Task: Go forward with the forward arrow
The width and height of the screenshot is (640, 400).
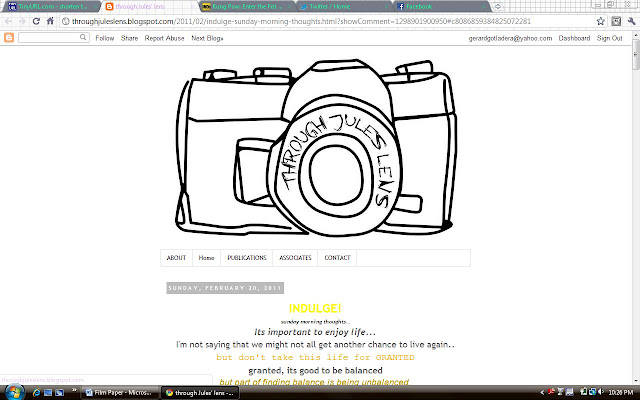Action: (x=22, y=21)
